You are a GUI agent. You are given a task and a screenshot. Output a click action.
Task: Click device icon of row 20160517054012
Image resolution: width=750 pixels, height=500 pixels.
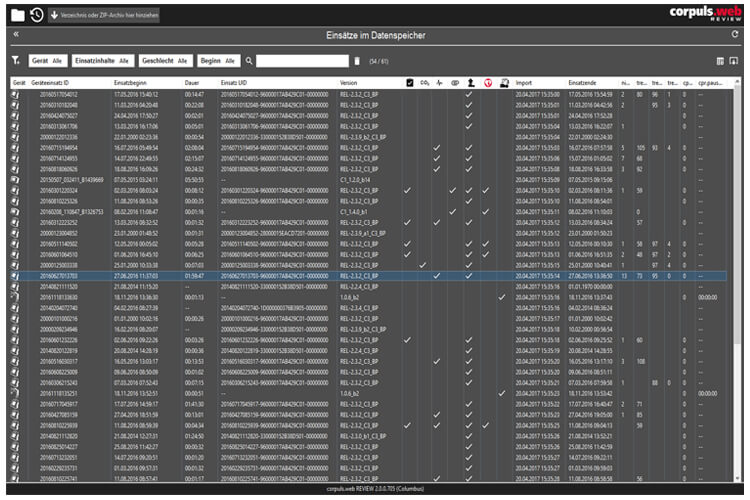click(15, 94)
